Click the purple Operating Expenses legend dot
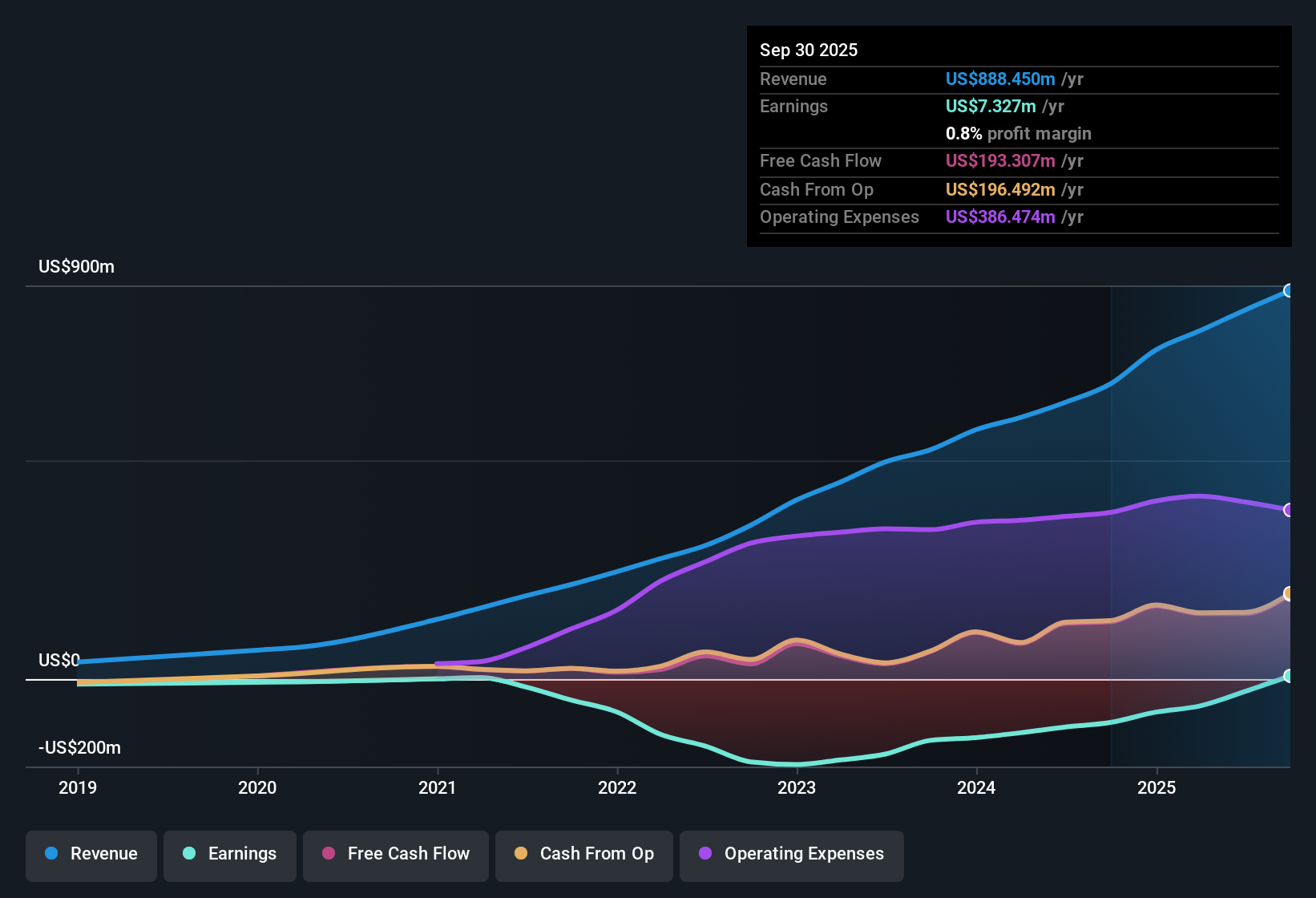Viewport: 1316px width, 898px height. coord(705,855)
